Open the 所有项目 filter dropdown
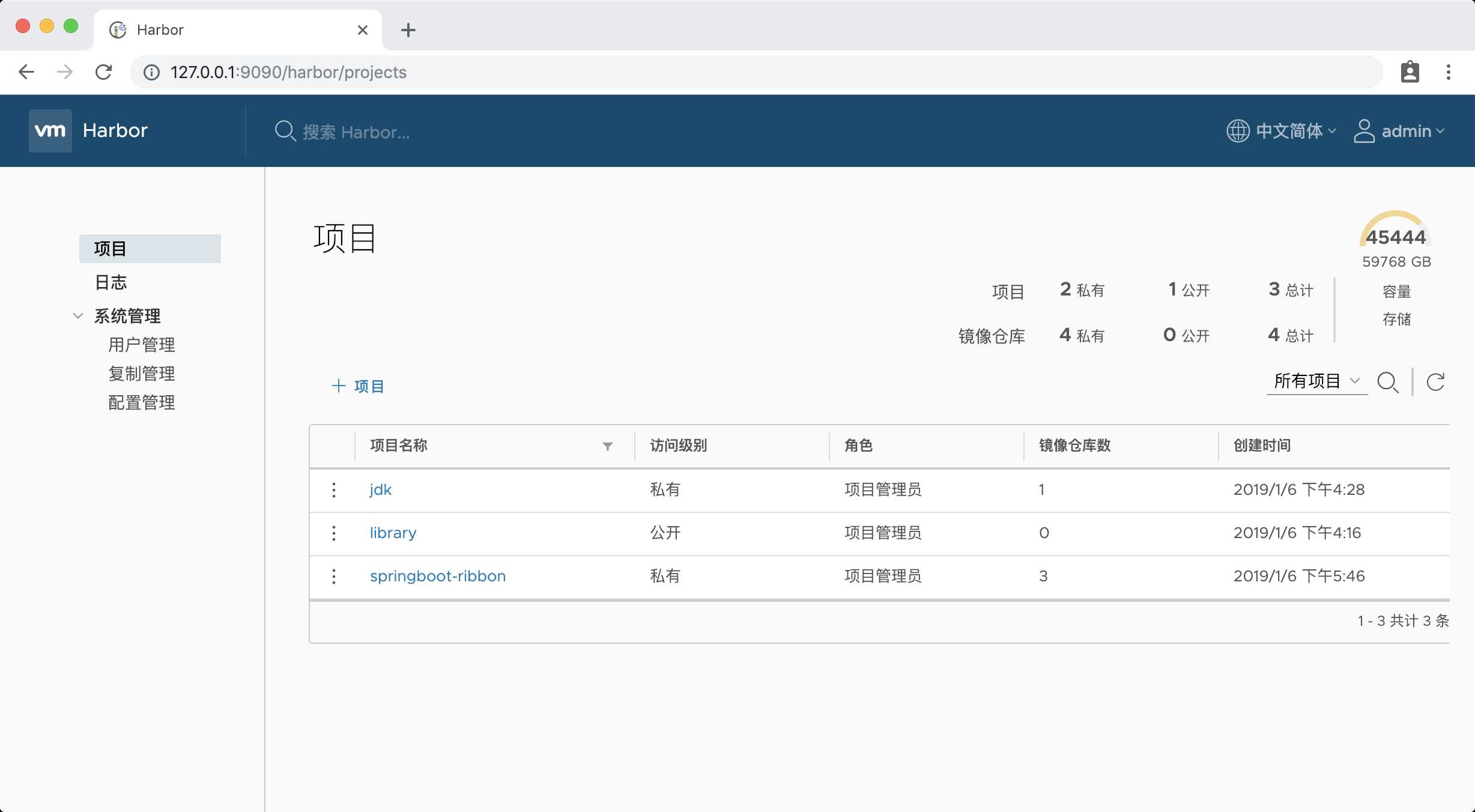Image resolution: width=1475 pixels, height=812 pixels. pyautogui.click(x=1317, y=381)
